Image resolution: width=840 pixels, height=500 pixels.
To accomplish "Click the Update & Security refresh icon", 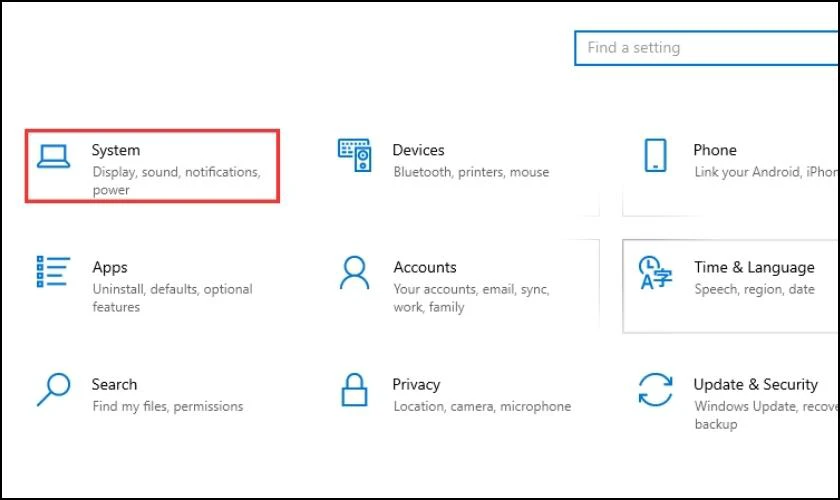I will tap(655, 390).
